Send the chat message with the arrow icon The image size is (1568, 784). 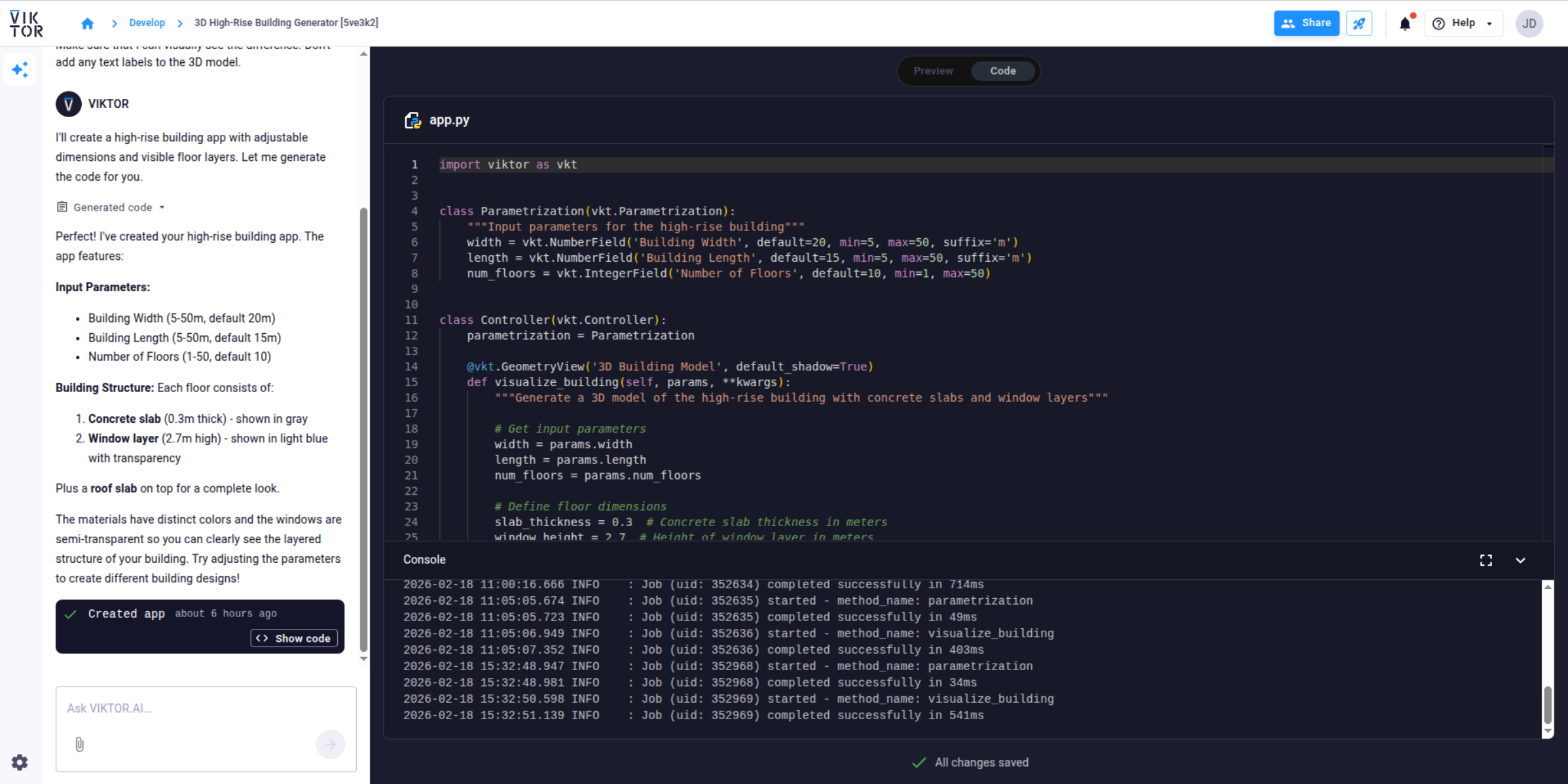point(331,744)
